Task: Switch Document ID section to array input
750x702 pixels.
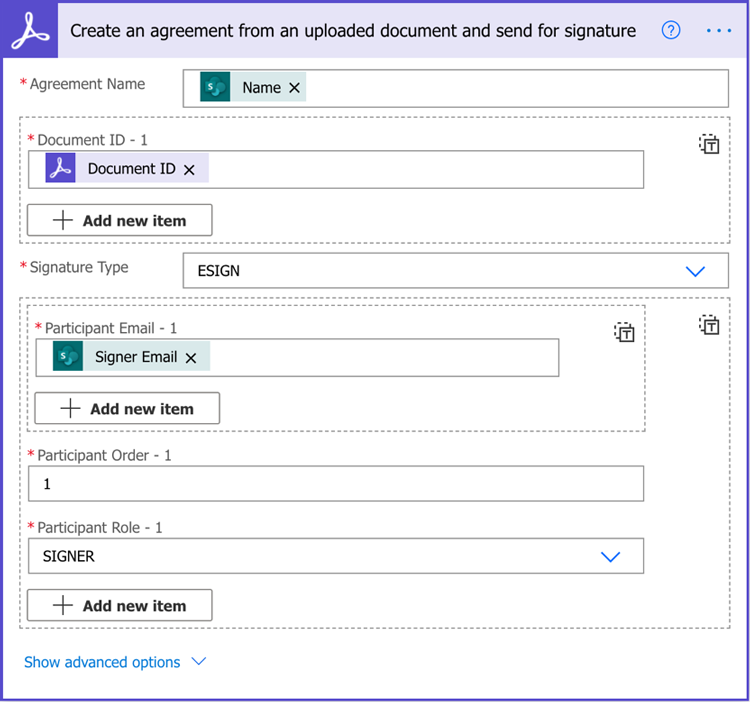Action: (709, 144)
